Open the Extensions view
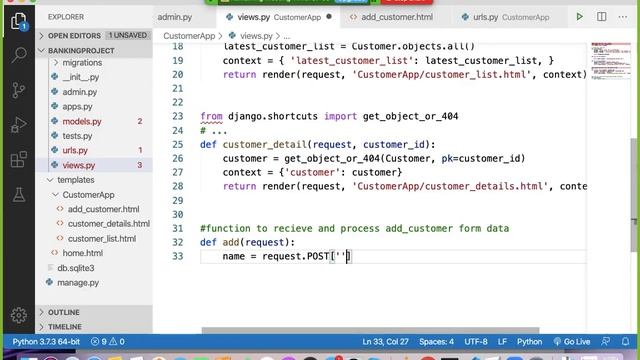Screen dimensions: 640x360 [x=19, y=160]
